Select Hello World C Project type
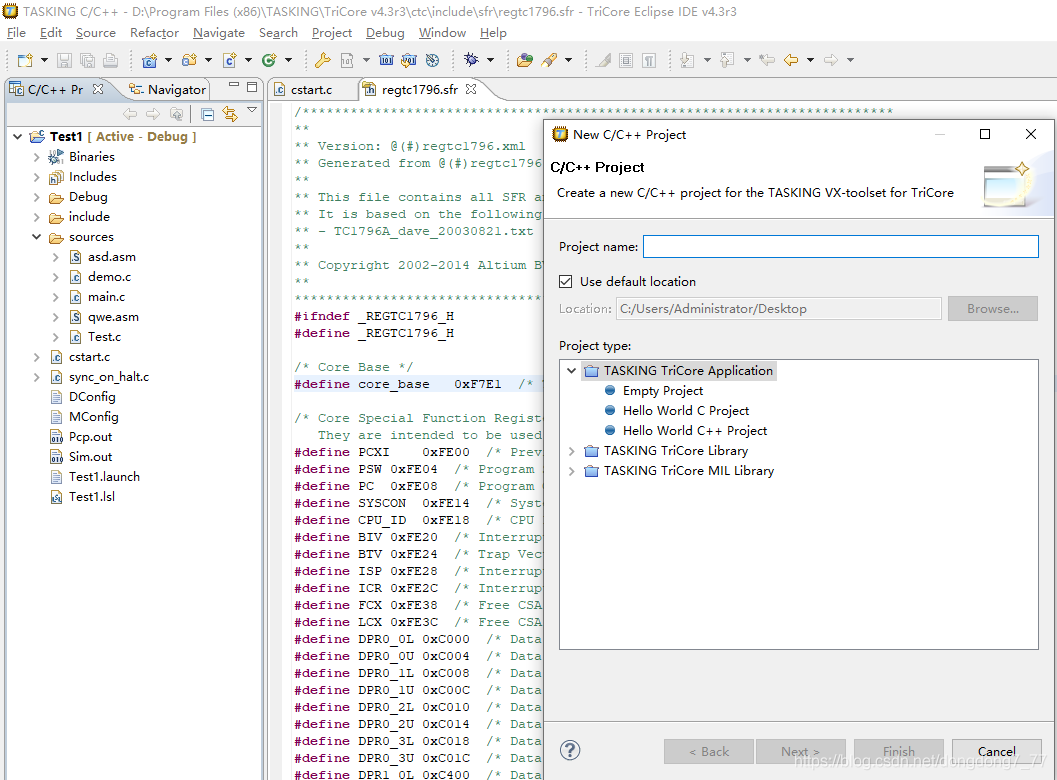1057x780 pixels. pyautogui.click(x=685, y=411)
